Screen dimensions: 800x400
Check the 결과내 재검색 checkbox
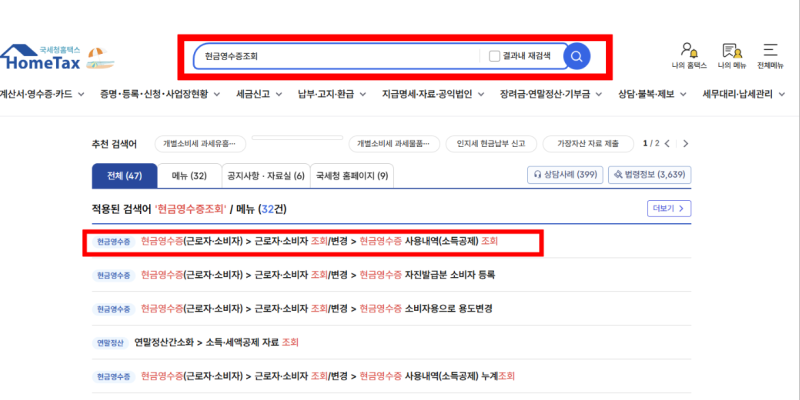point(494,56)
